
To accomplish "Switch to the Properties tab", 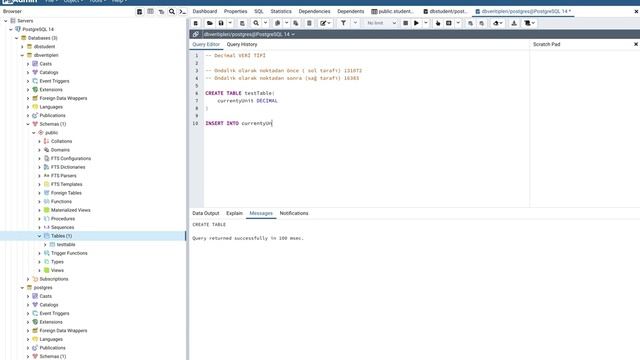I will point(235,11).
